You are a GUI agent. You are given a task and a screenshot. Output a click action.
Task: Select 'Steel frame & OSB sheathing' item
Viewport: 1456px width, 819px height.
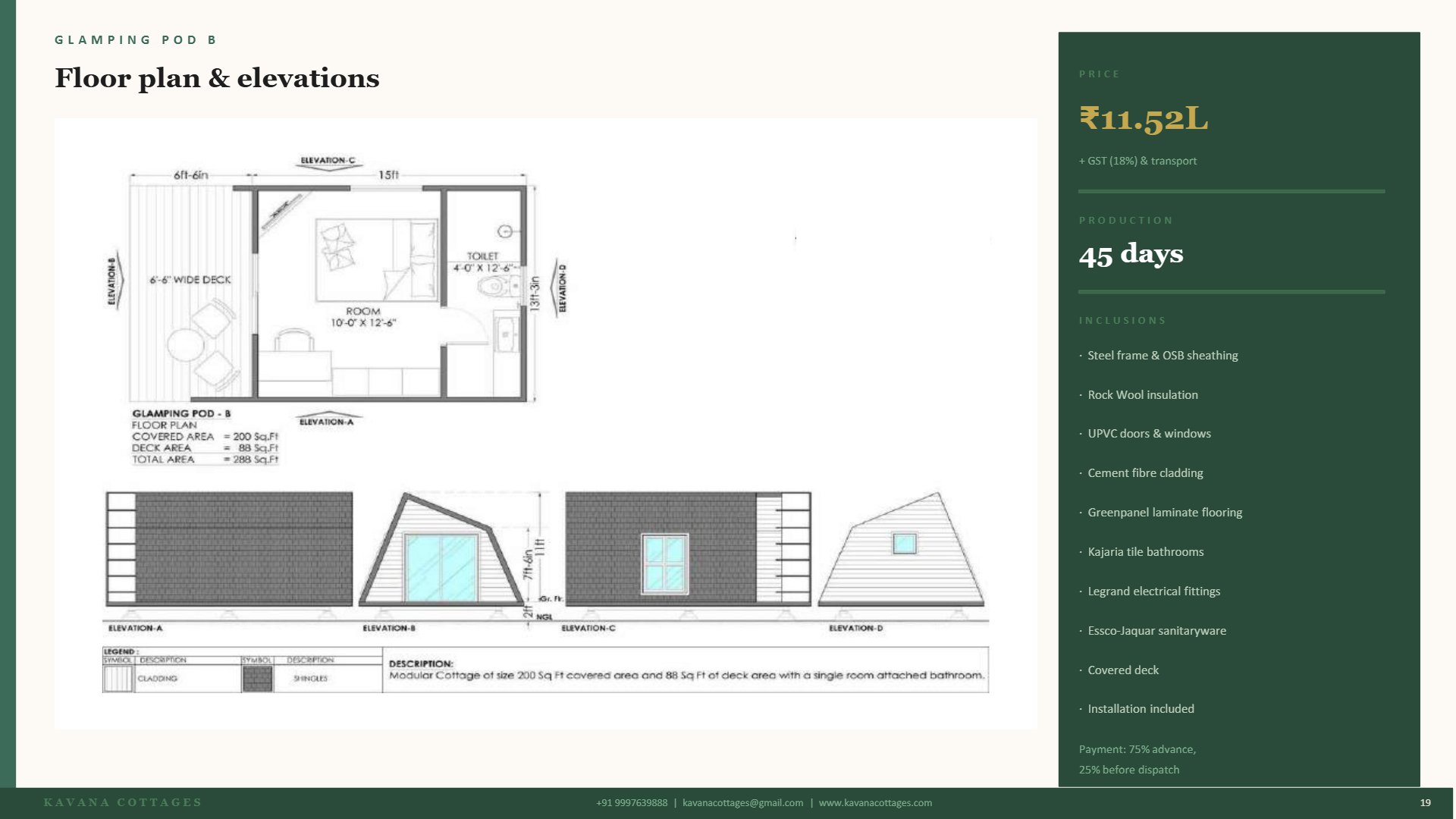click(1163, 356)
